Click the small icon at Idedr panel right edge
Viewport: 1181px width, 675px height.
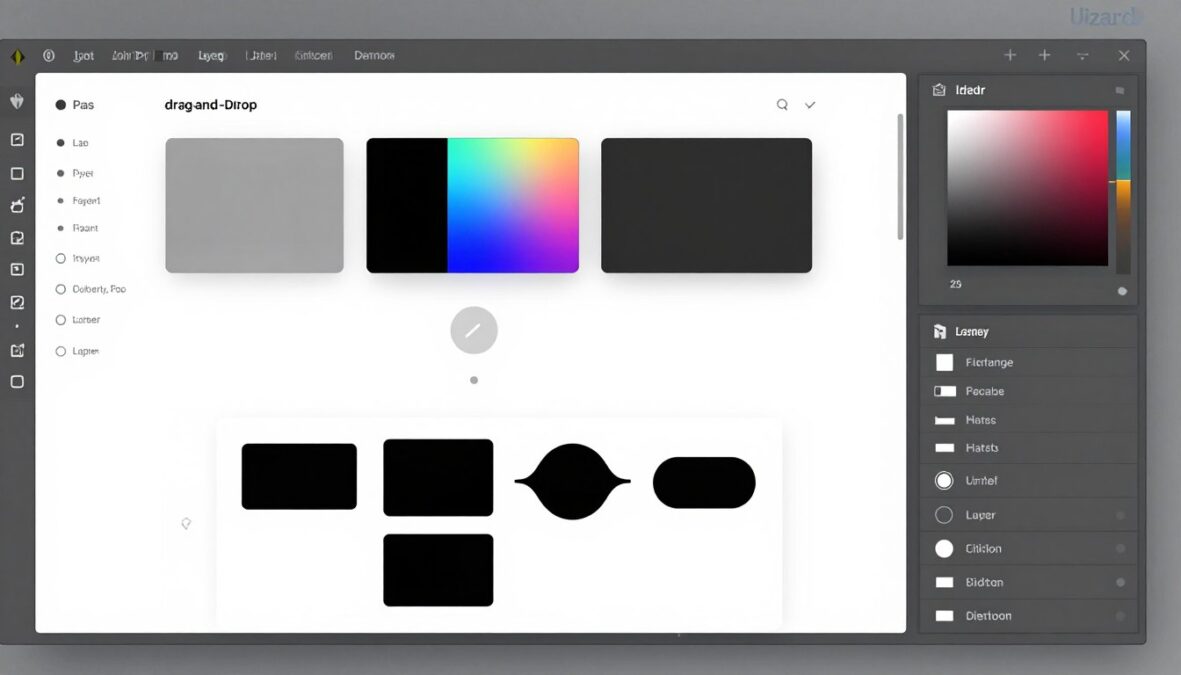pos(1120,90)
